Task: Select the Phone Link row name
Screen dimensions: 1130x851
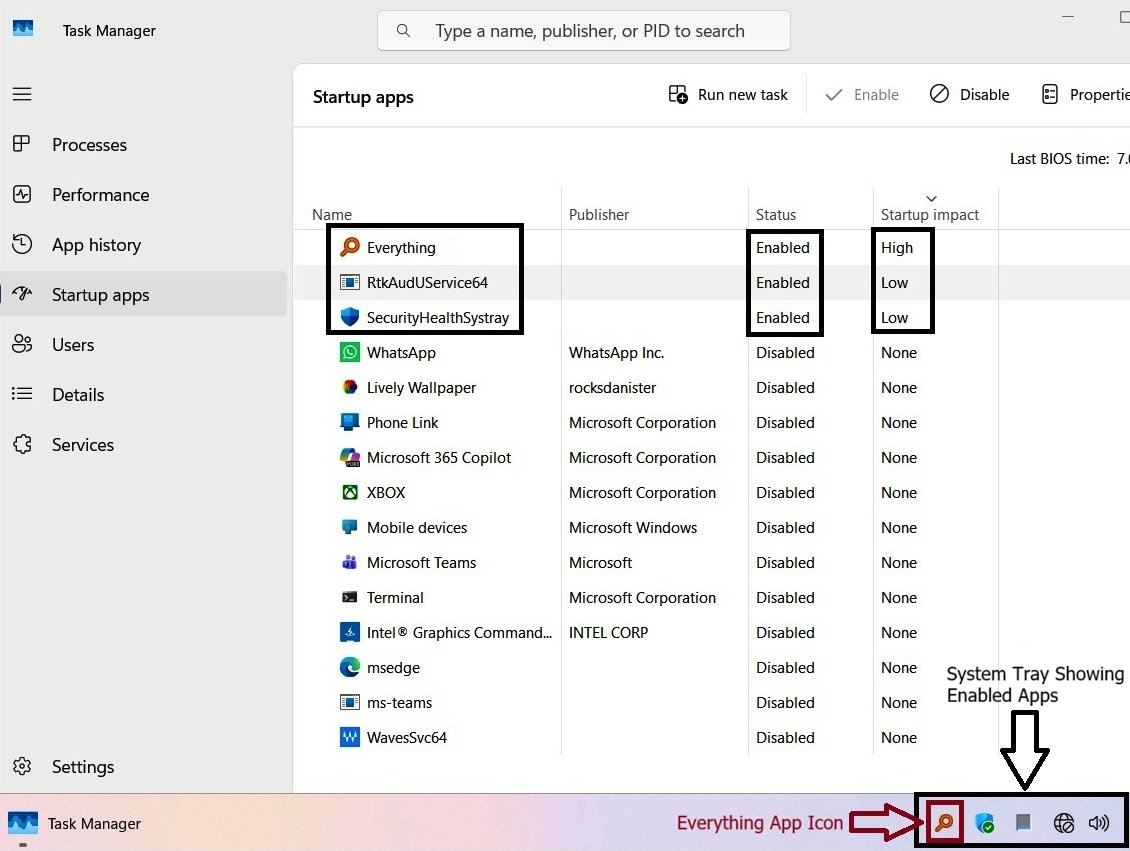Action: (402, 422)
